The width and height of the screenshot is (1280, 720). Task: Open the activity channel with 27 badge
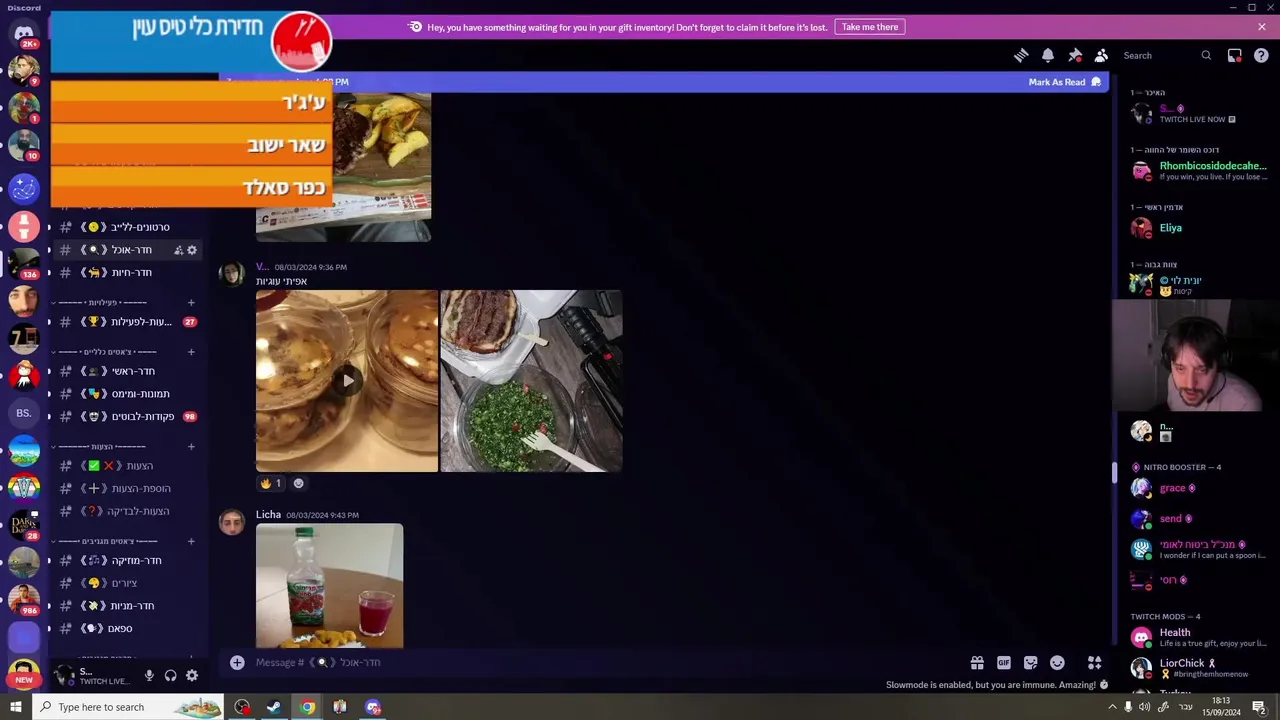pyautogui.click(x=127, y=322)
